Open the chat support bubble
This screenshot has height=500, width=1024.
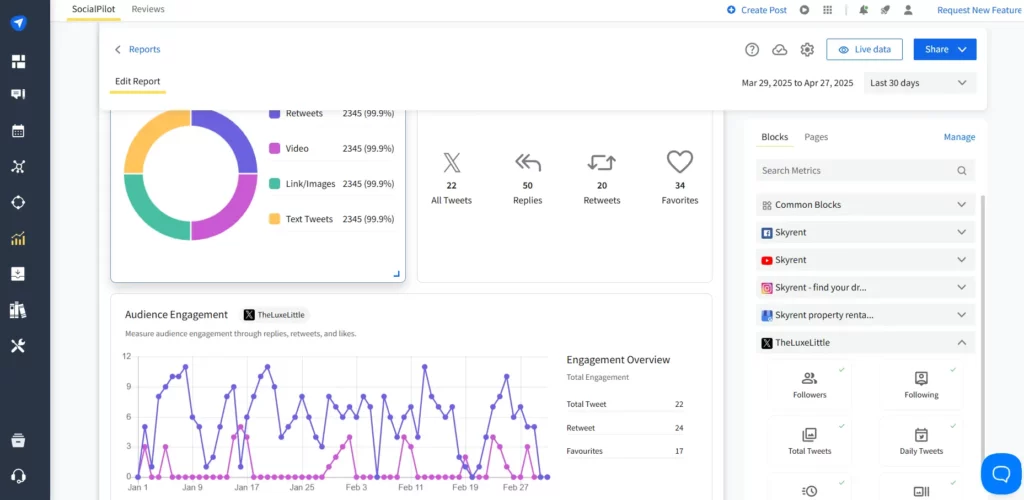1001,473
